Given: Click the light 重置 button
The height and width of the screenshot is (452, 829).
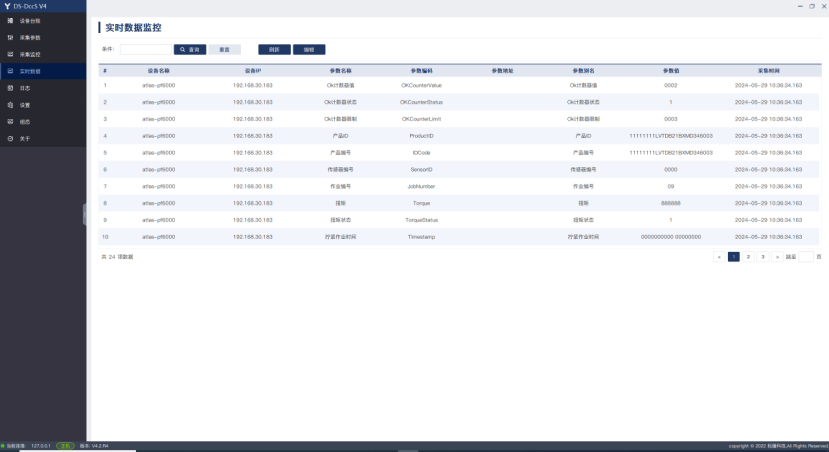Looking at the screenshot, I should tap(225, 50).
